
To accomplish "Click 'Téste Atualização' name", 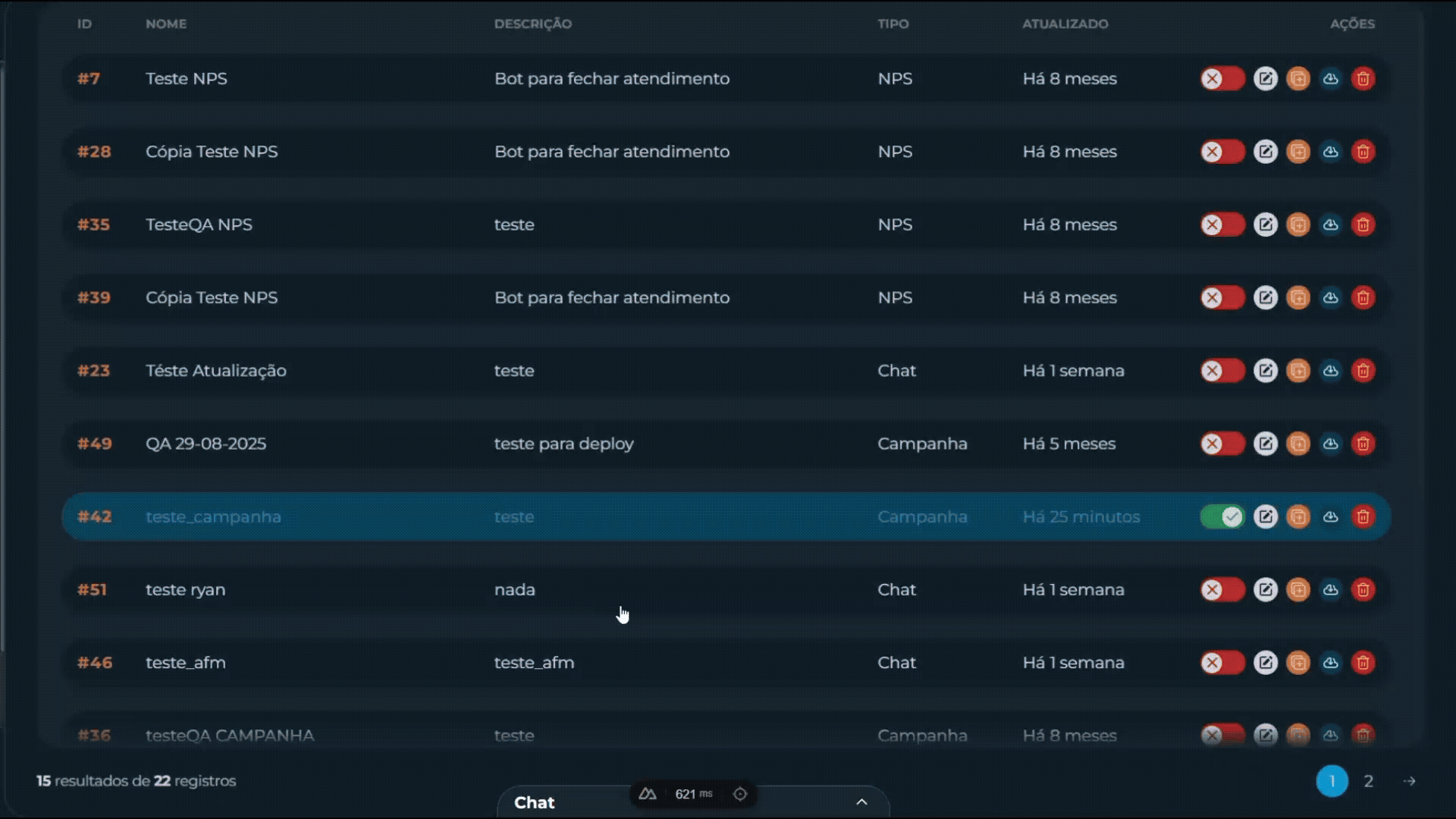I will [x=216, y=371].
